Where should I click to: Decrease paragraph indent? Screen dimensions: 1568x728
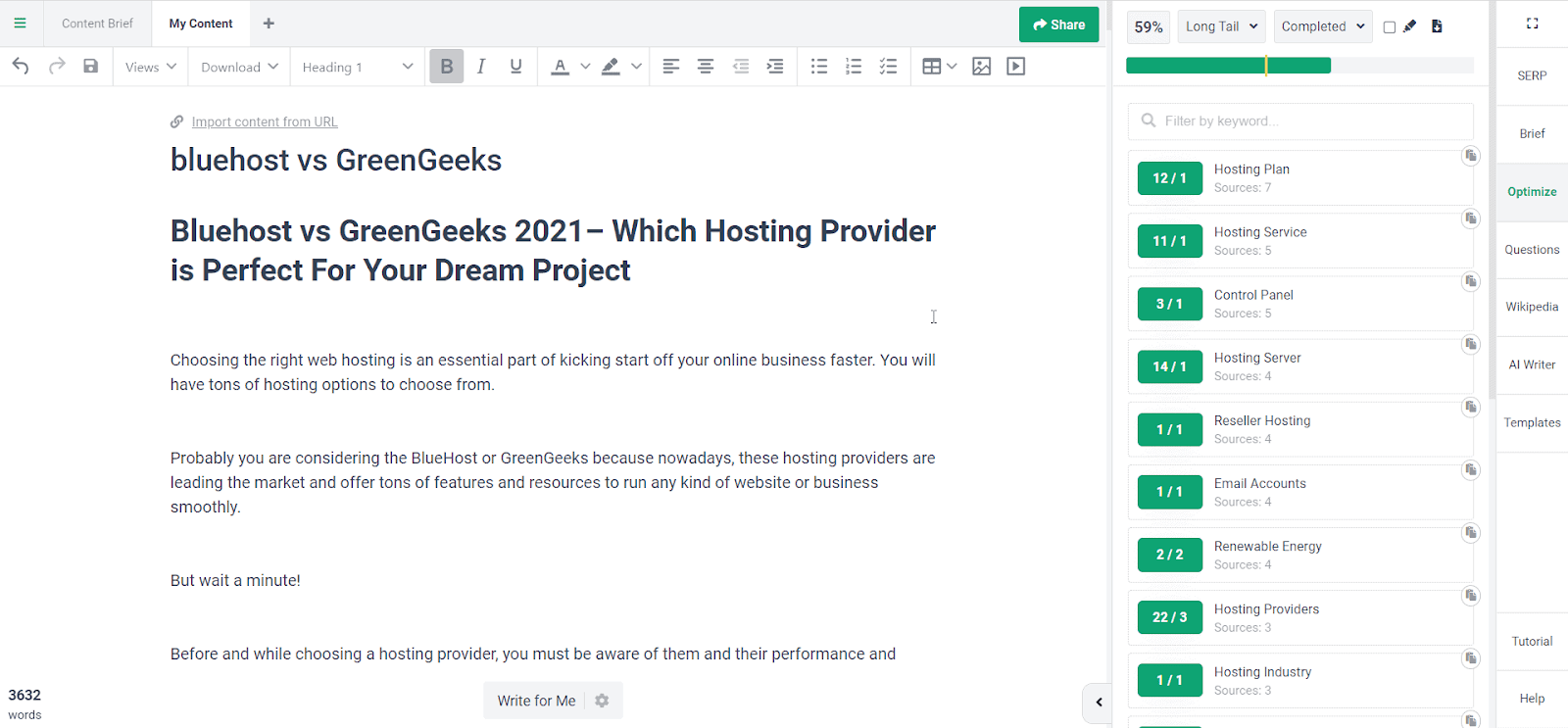click(x=741, y=67)
